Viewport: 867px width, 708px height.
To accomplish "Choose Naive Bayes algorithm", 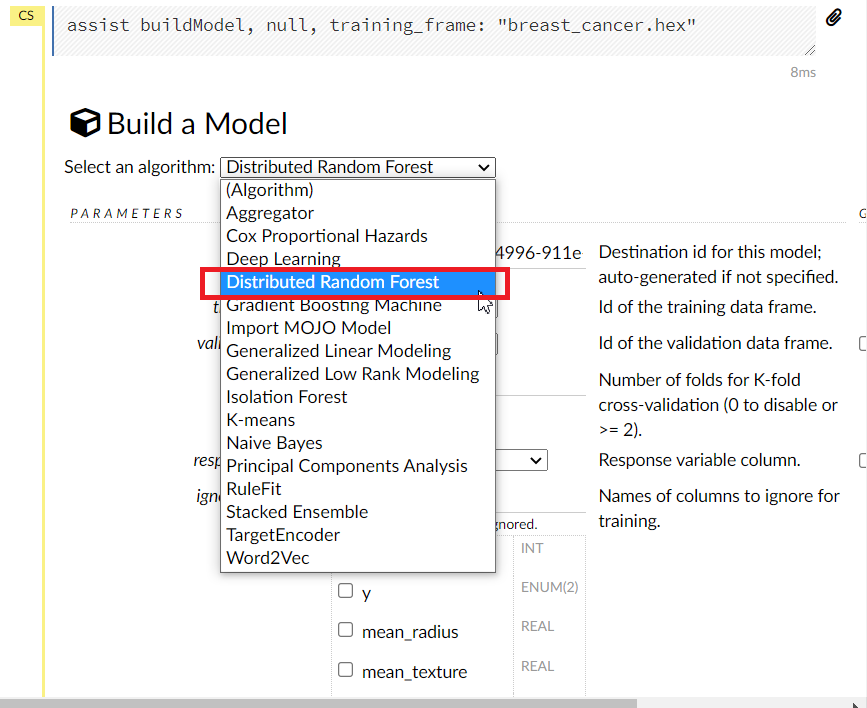I will [274, 443].
